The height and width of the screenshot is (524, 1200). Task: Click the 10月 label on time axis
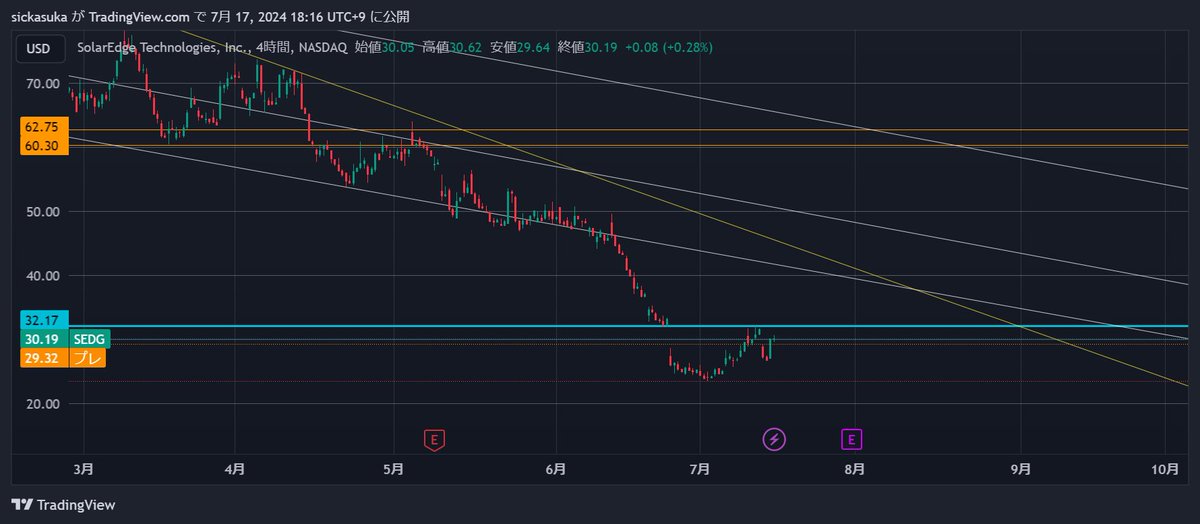coord(1165,468)
